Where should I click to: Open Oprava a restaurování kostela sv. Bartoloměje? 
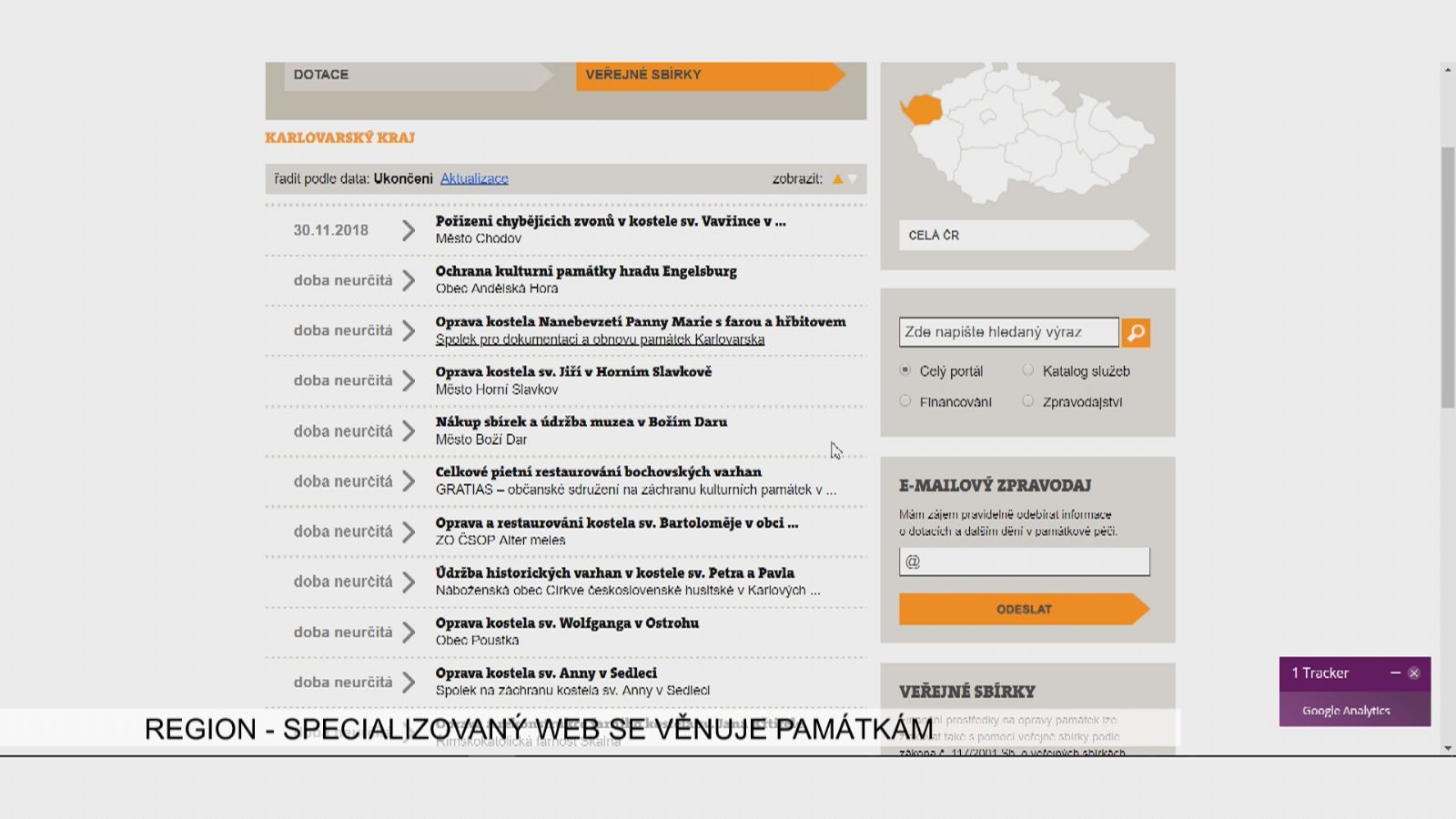[617, 523]
